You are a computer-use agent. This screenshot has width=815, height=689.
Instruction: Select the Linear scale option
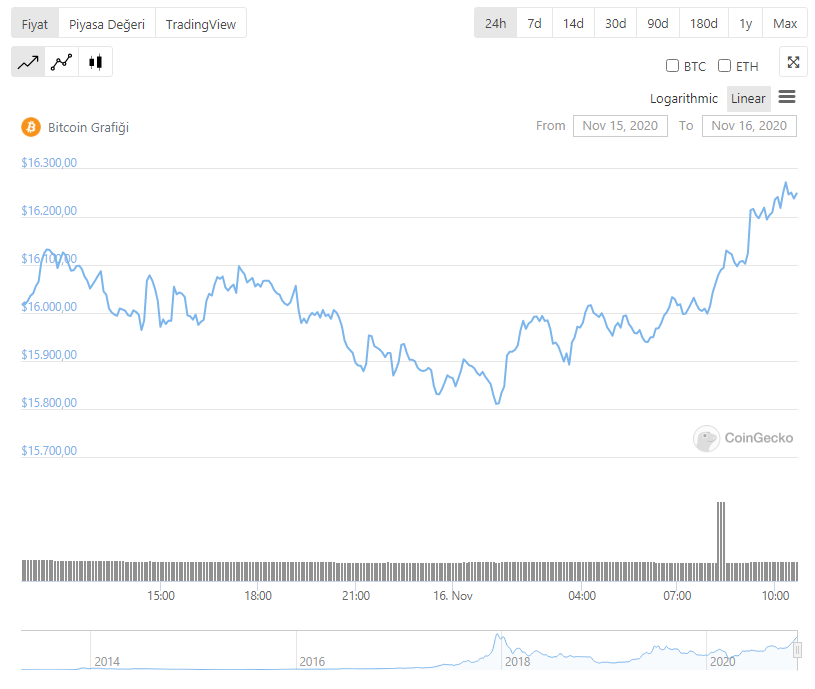[748, 98]
